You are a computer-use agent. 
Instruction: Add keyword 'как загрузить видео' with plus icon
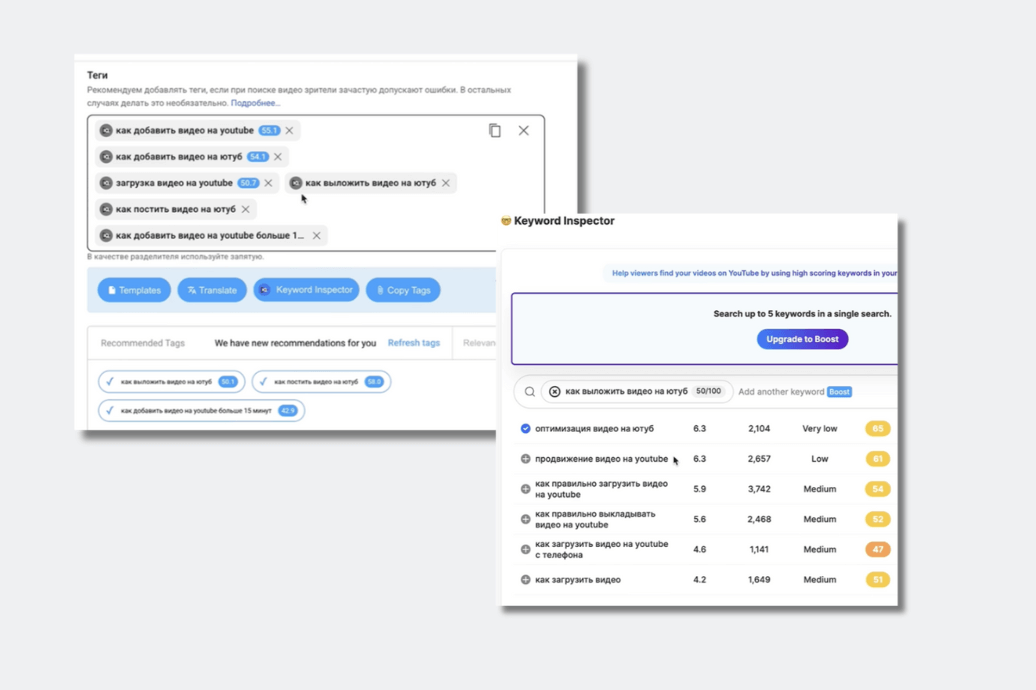click(x=525, y=580)
